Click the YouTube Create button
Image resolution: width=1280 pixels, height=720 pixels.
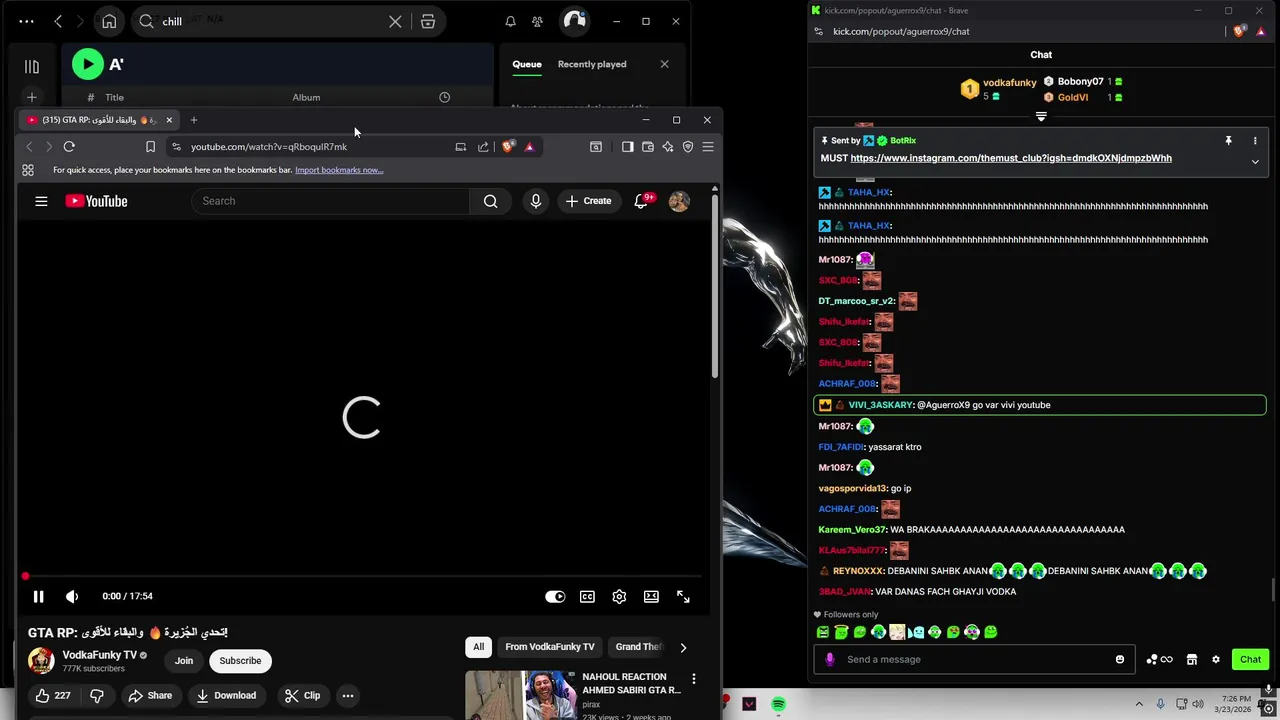pos(588,201)
